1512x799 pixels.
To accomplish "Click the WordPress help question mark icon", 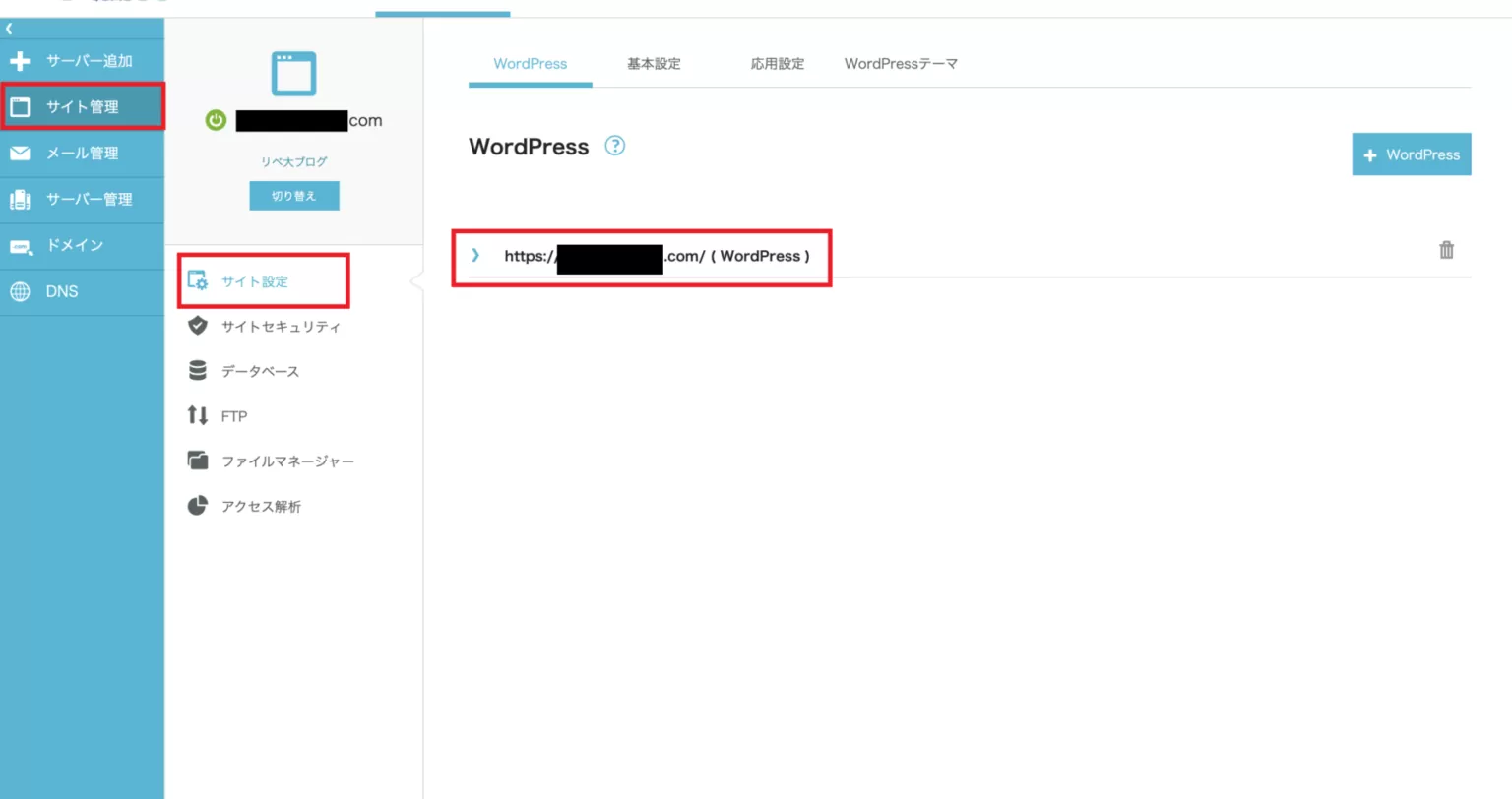I will 615,146.
